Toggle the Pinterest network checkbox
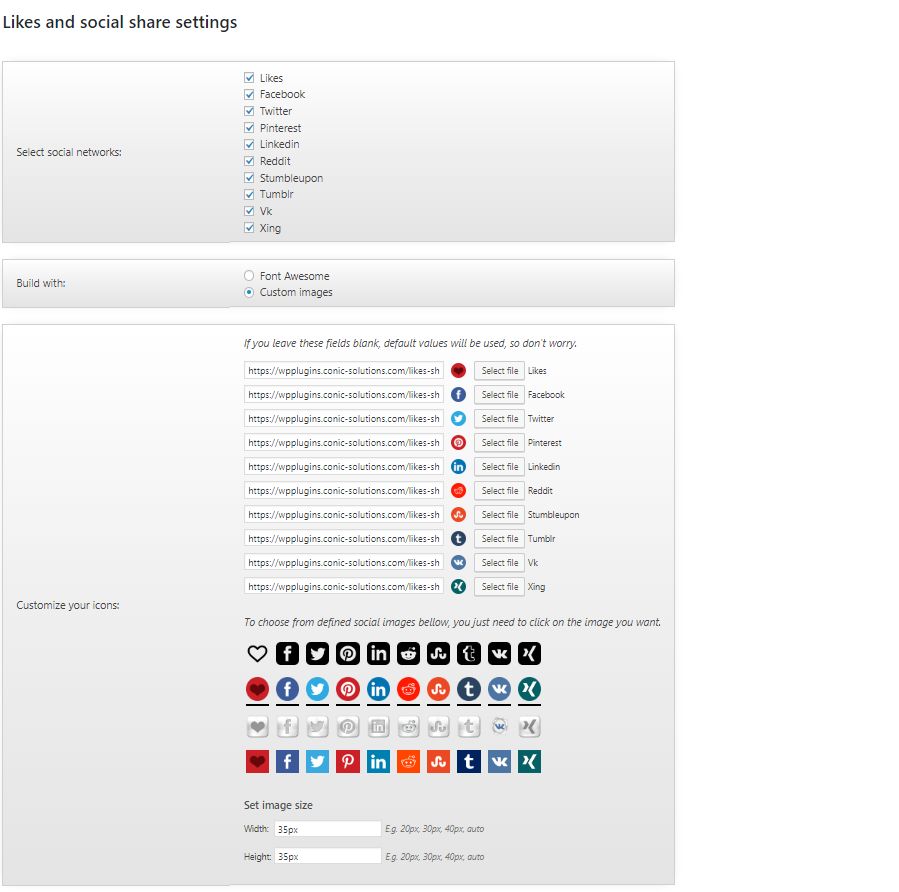Image resolution: width=899 pixels, height=892 pixels. pos(249,127)
